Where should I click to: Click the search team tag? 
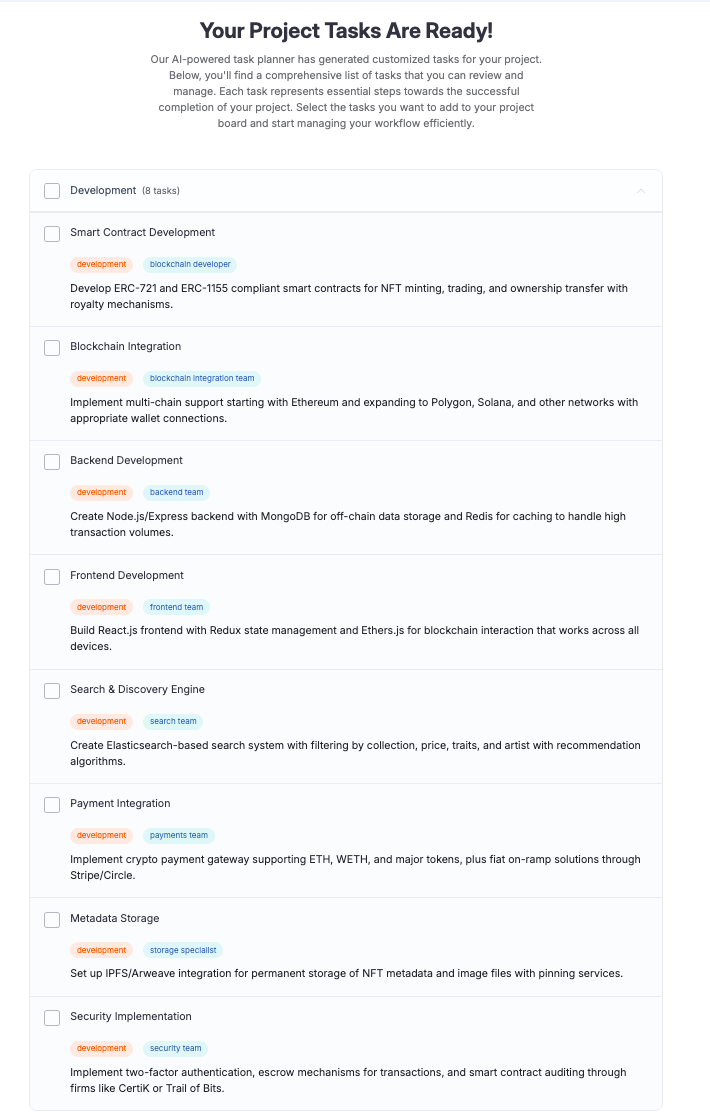(x=173, y=721)
